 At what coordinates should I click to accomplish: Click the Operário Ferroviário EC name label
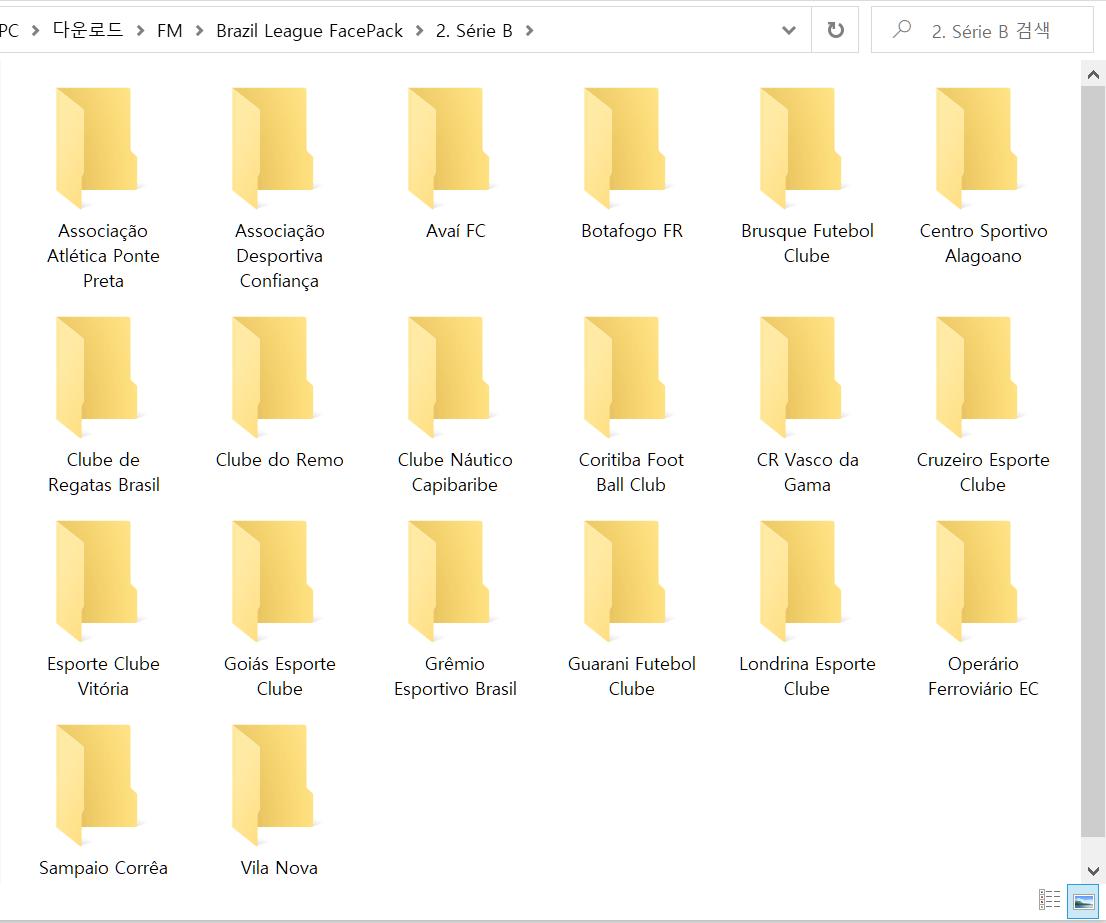983,676
